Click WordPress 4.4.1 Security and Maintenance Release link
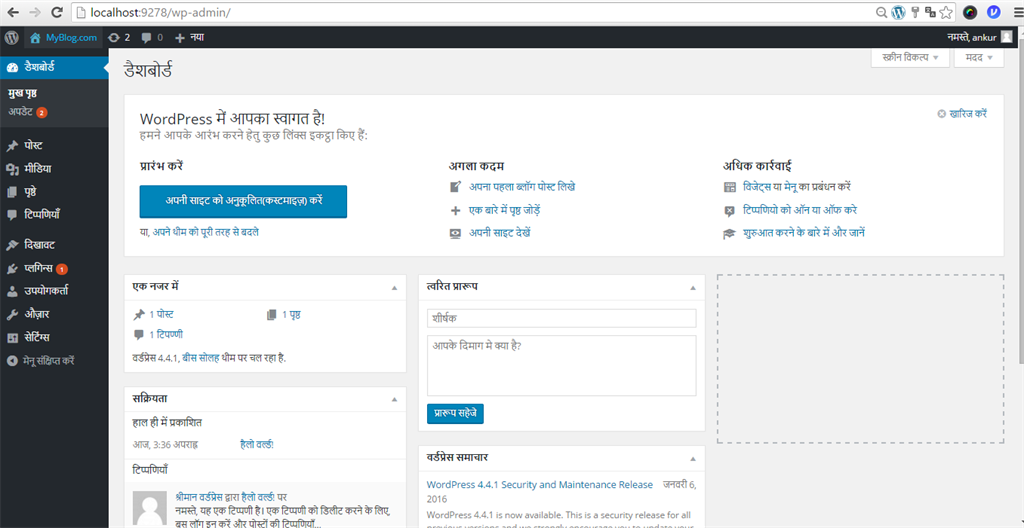Image resolution: width=1024 pixels, height=528 pixels. pos(539,485)
